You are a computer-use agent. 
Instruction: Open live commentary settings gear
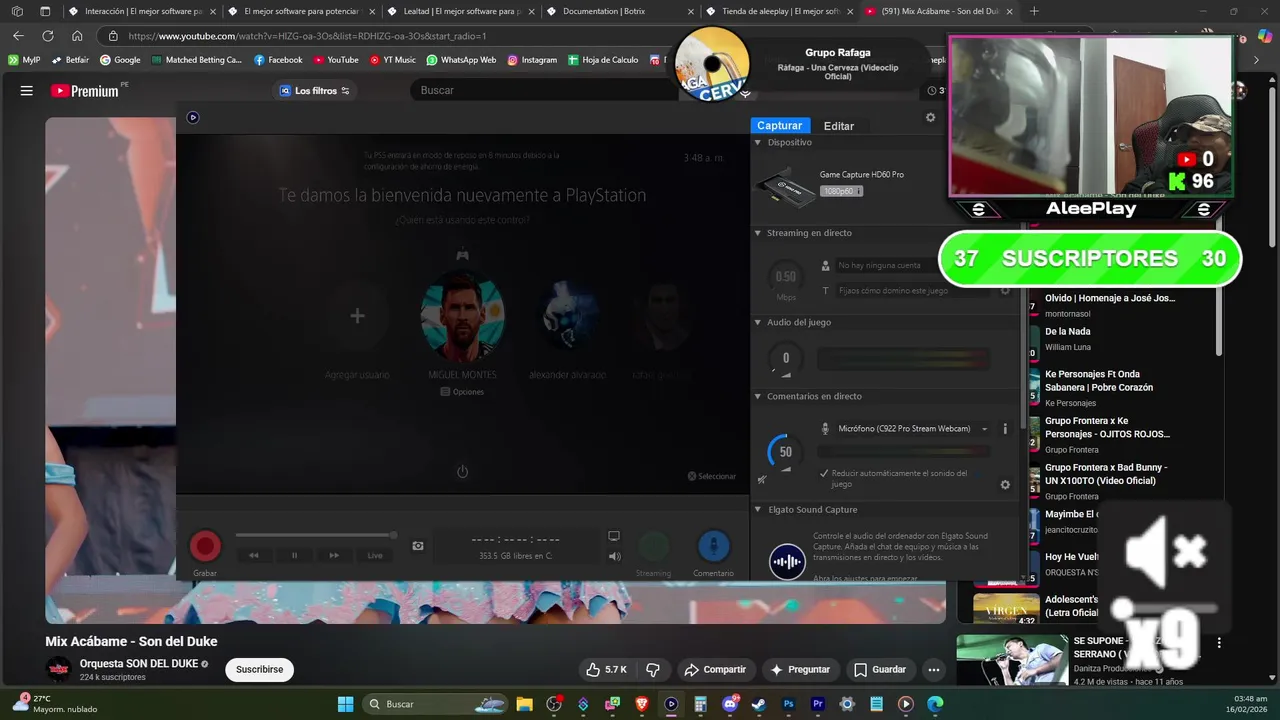1005,485
